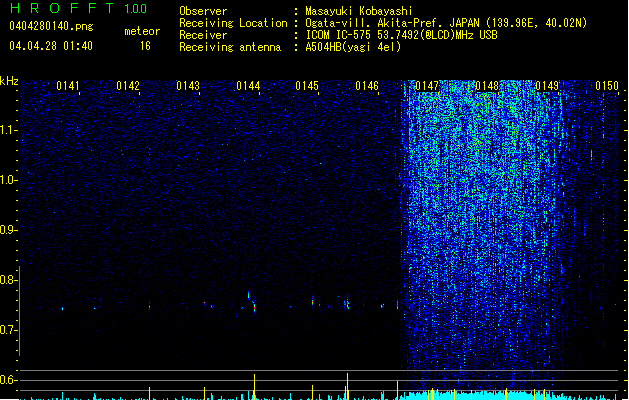The width and height of the screenshot is (629, 400).
Task: Click the 0145 time marker
Action: tap(307, 86)
